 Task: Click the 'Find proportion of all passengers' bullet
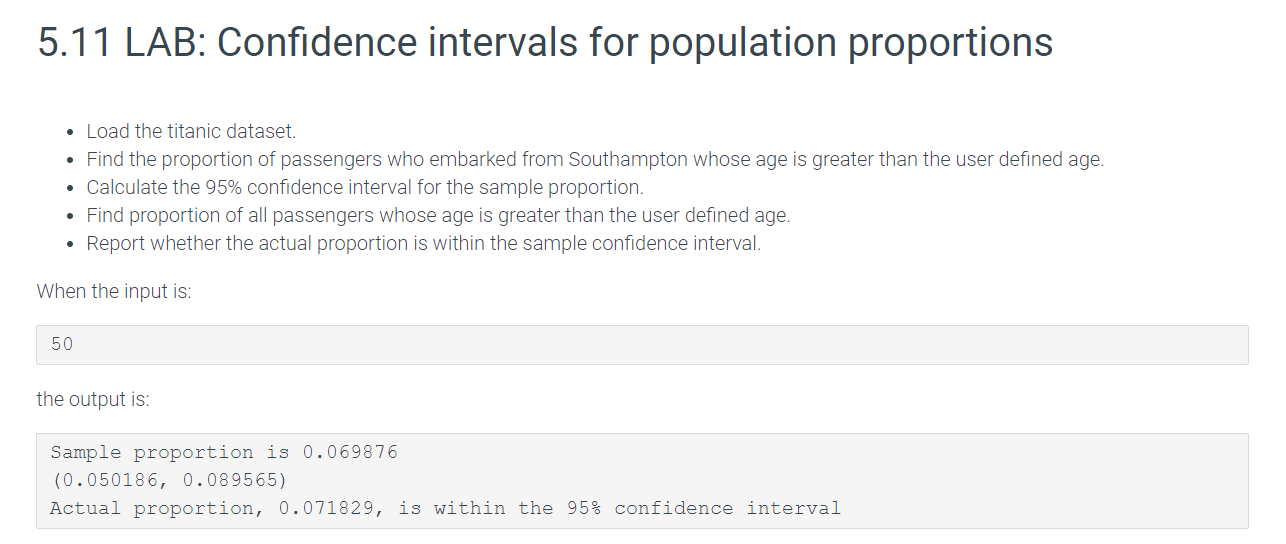[438, 215]
